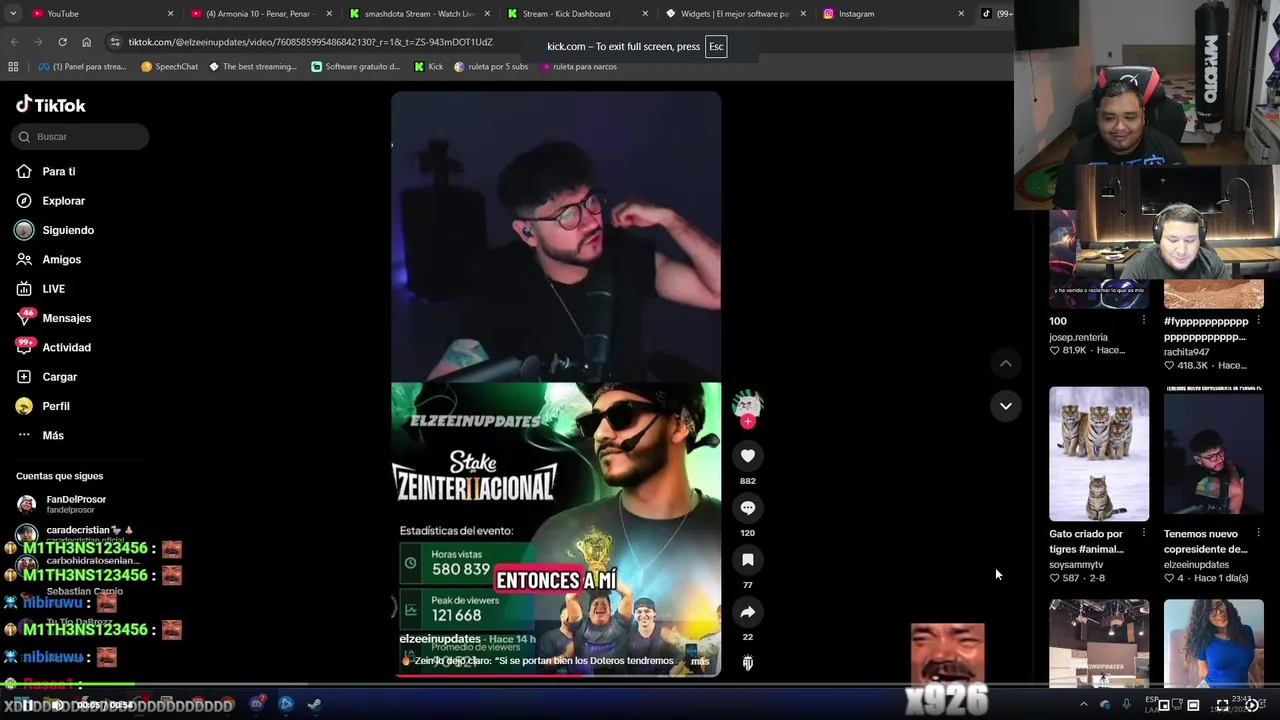Open 'ruleta por 5 subs' bookmark
Viewport: 1280px width, 720px height.
(x=491, y=67)
